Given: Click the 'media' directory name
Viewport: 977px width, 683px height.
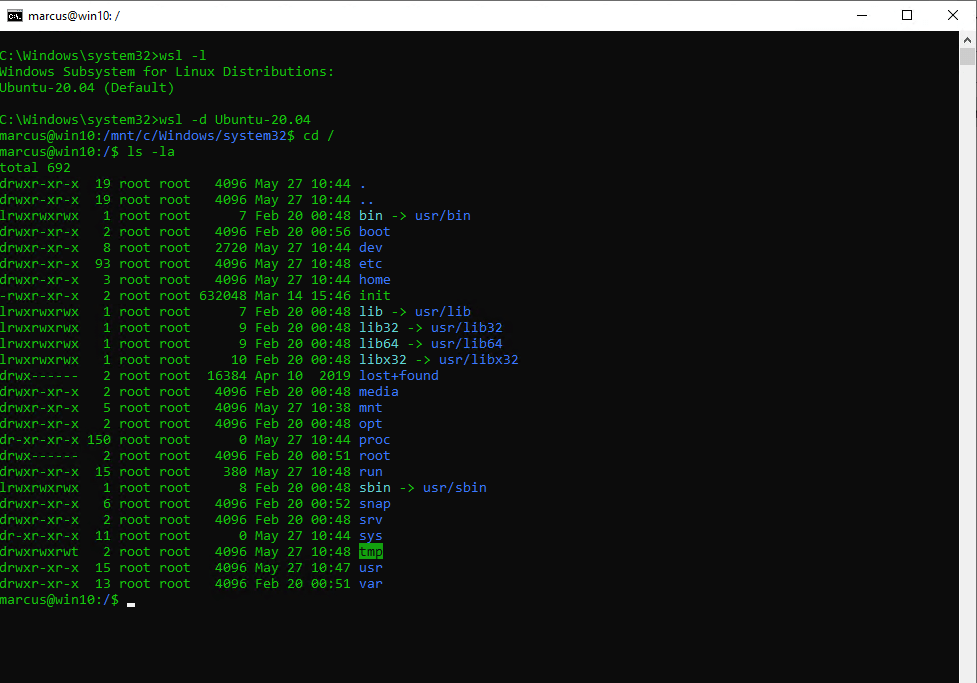Looking at the screenshot, I should coord(379,392).
